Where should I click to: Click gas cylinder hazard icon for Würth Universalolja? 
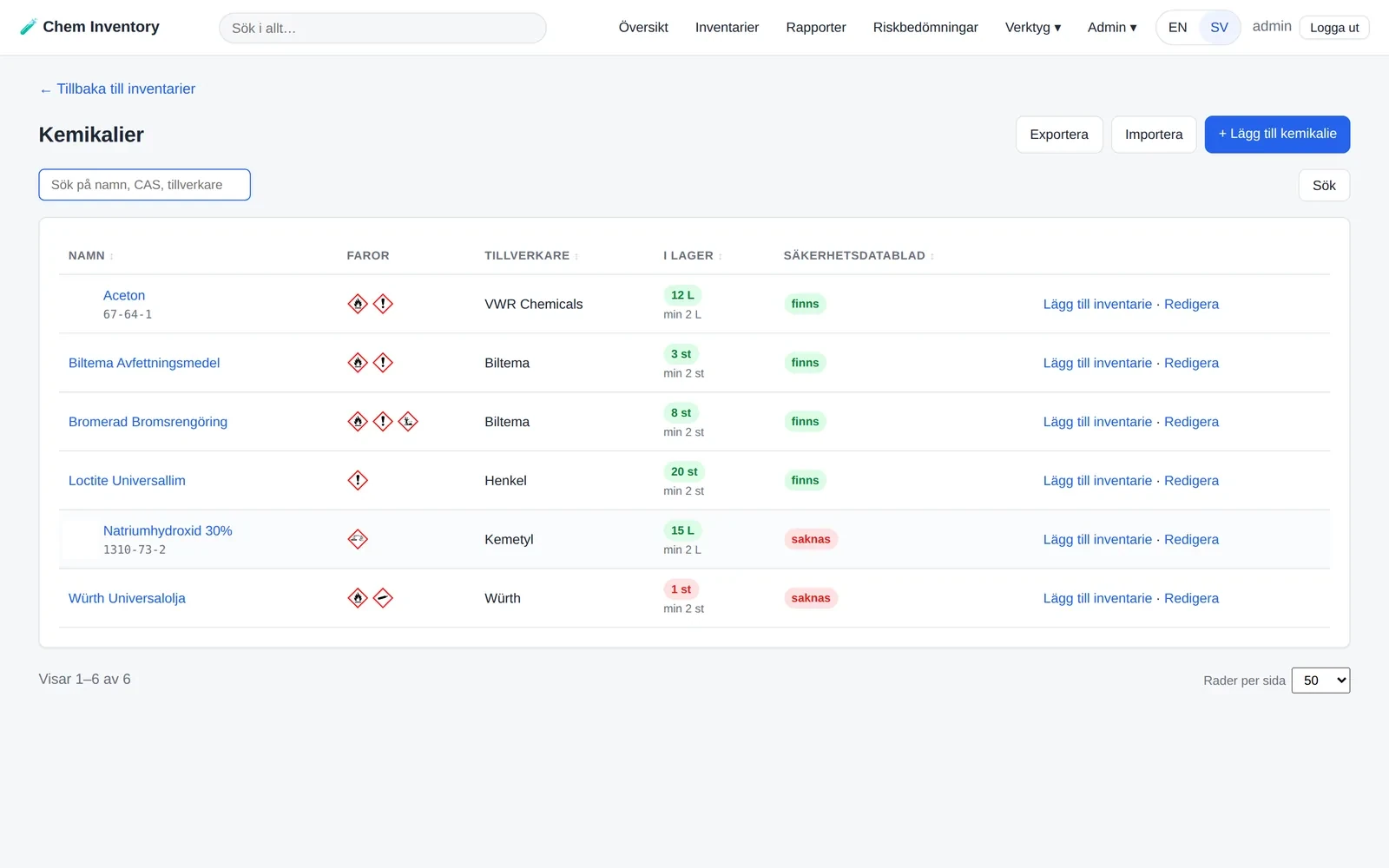pos(383,598)
